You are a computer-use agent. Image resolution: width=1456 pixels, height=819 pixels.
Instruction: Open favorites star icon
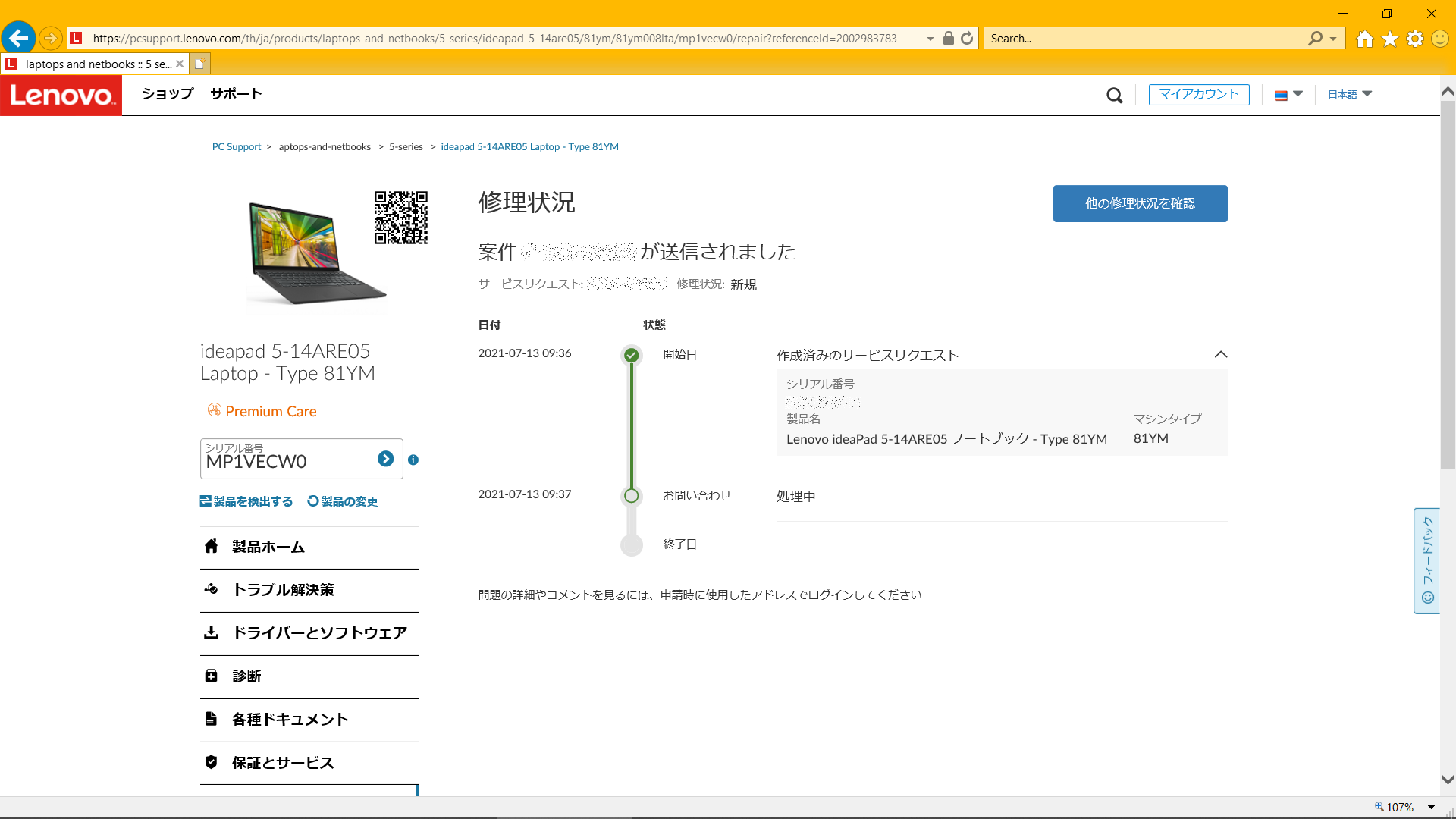[x=1390, y=39]
